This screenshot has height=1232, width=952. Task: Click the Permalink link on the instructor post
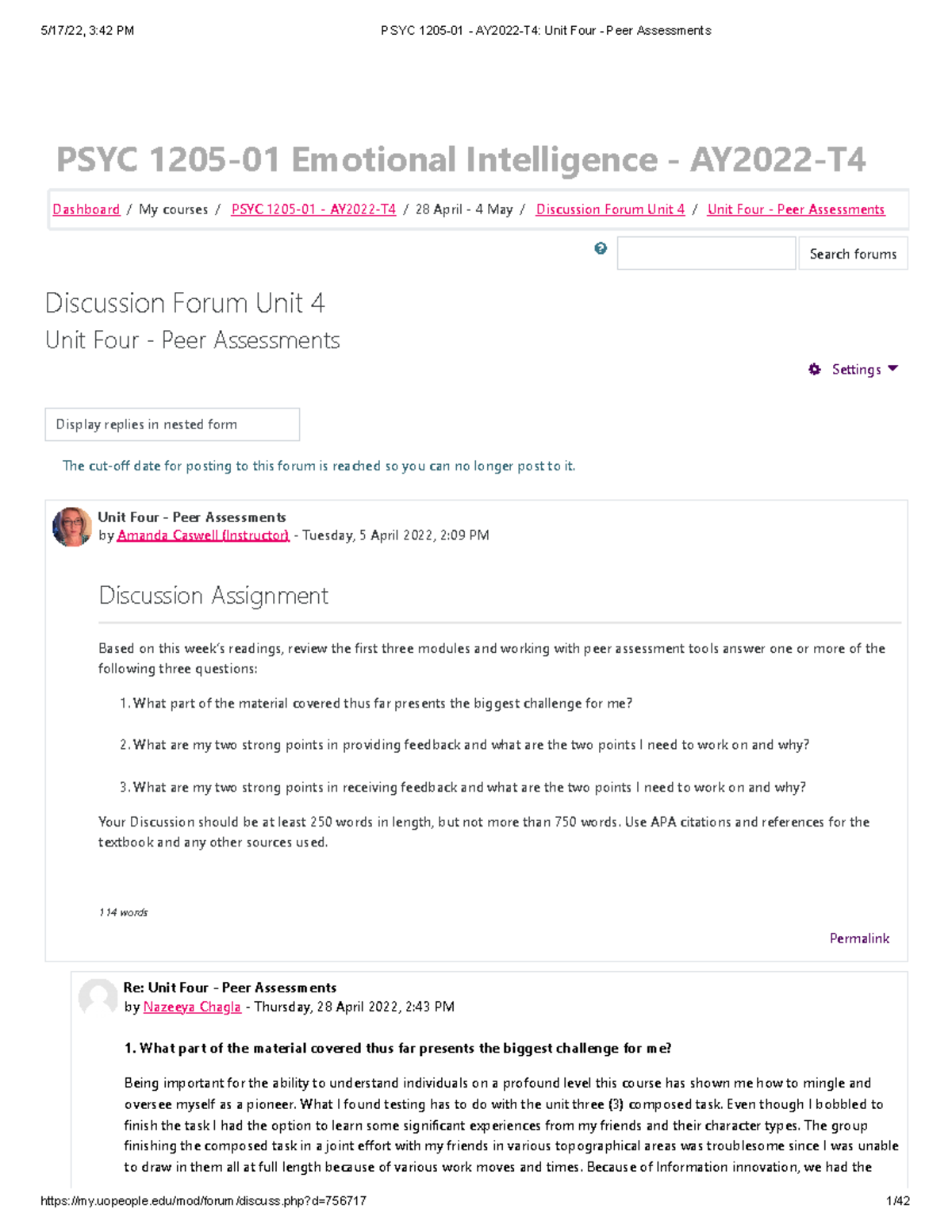tap(858, 938)
